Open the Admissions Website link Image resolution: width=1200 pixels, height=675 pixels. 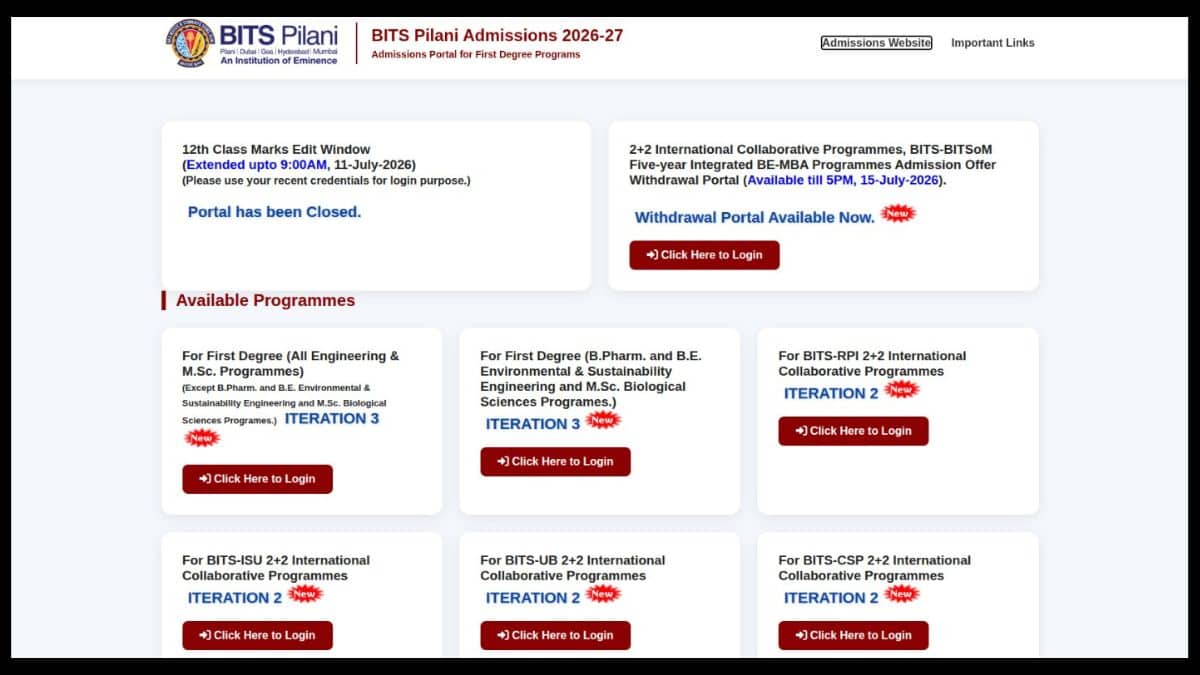point(876,43)
